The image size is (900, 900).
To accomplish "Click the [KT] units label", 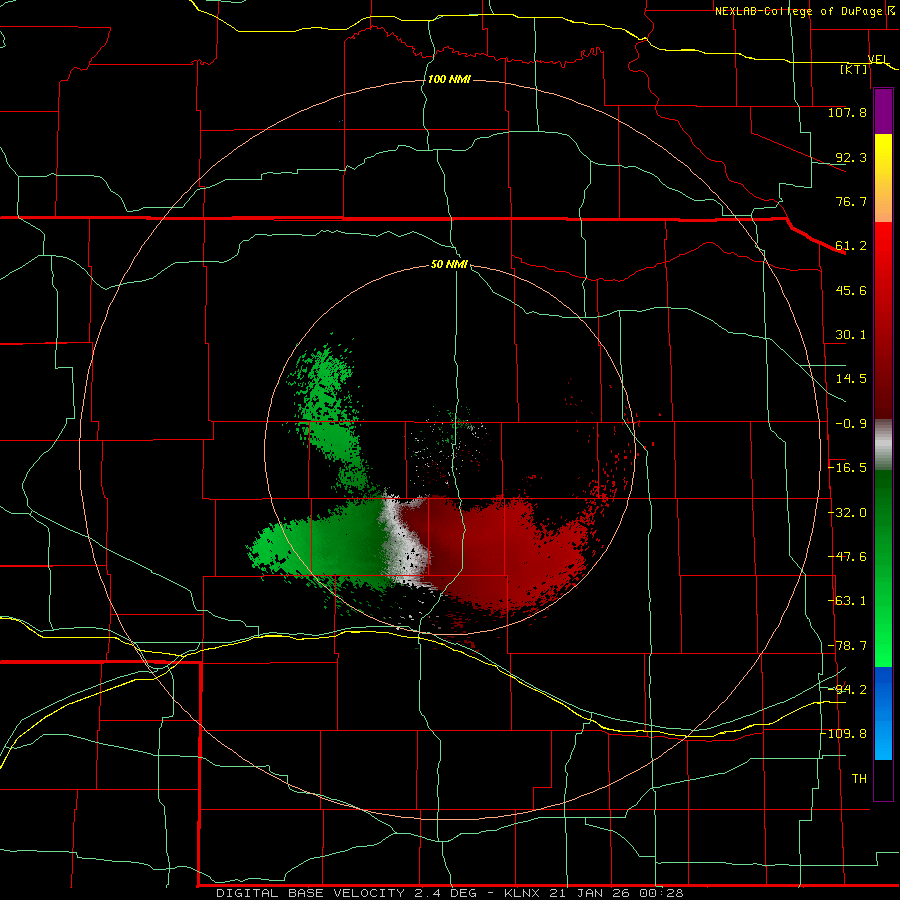I will coord(854,69).
